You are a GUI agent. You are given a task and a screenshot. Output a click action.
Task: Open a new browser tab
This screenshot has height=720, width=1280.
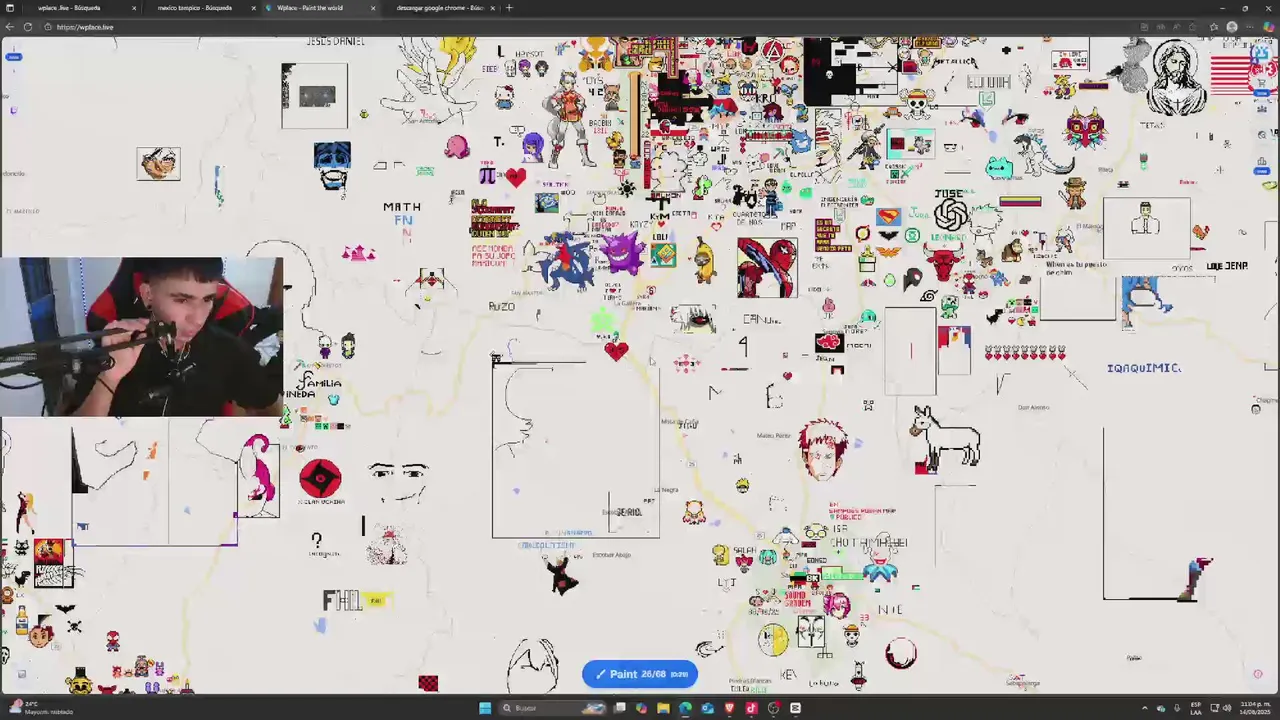(509, 8)
